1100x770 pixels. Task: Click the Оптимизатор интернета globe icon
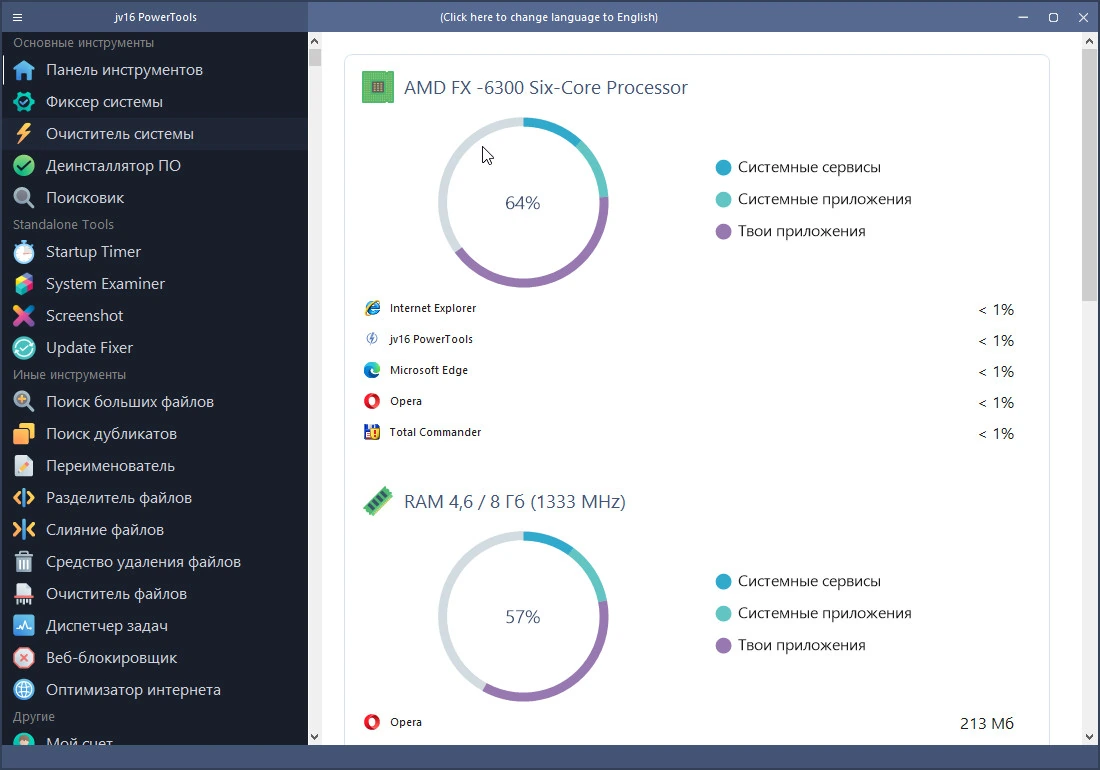coord(24,690)
